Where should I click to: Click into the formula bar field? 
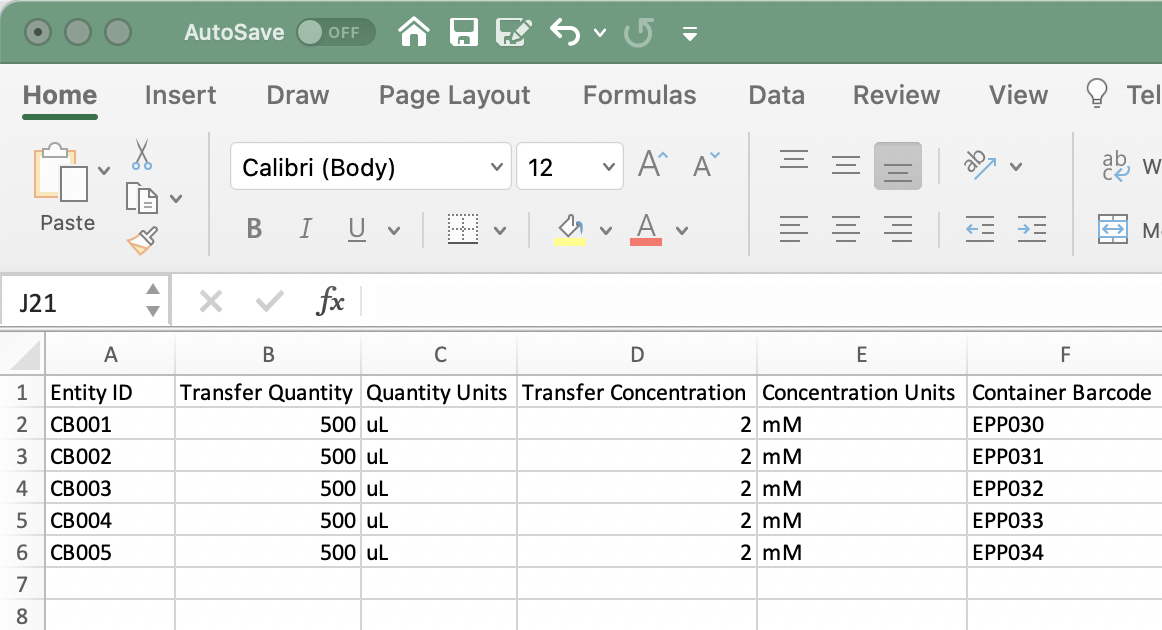tap(762, 301)
